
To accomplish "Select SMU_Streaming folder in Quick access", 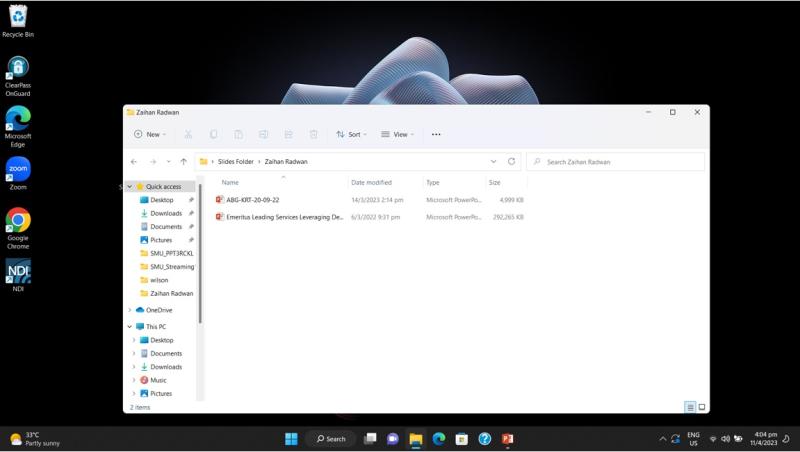I will (x=172, y=267).
